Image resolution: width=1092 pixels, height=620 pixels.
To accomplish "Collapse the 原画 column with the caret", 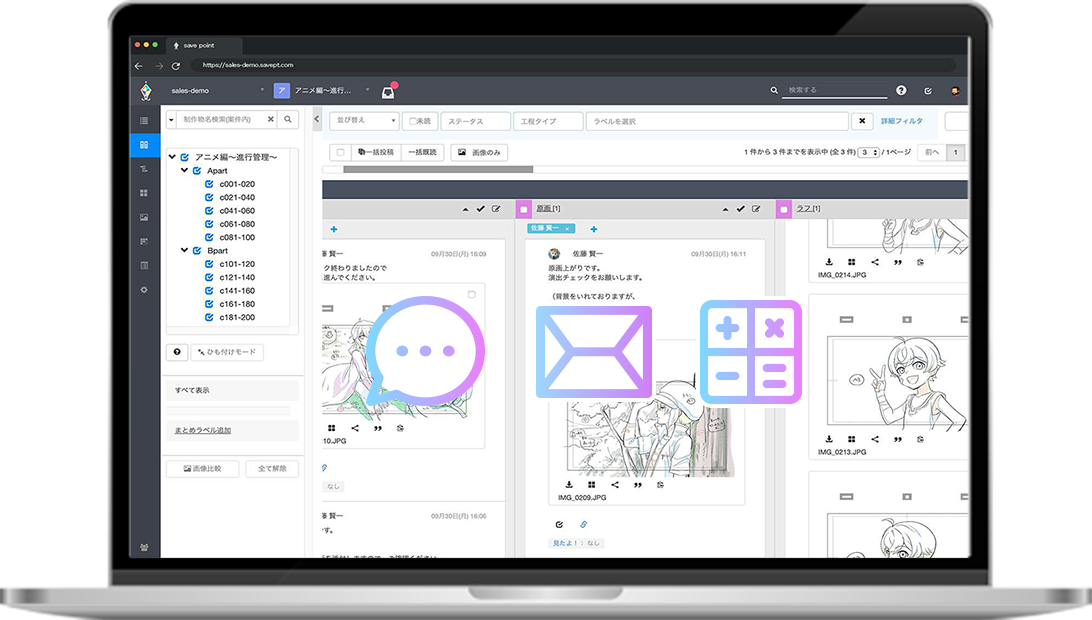I will point(725,209).
